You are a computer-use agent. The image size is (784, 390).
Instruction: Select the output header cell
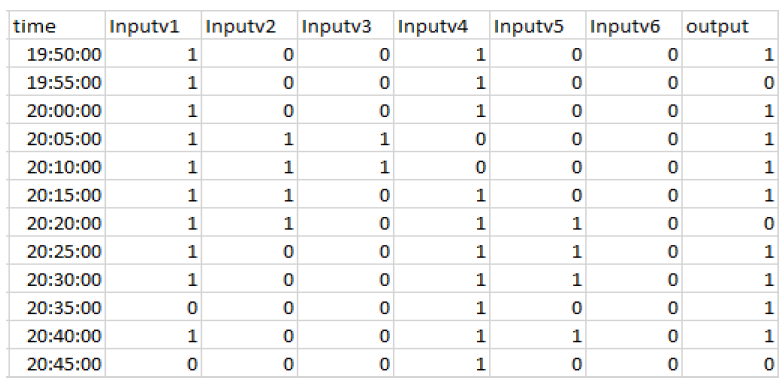tap(730, 26)
